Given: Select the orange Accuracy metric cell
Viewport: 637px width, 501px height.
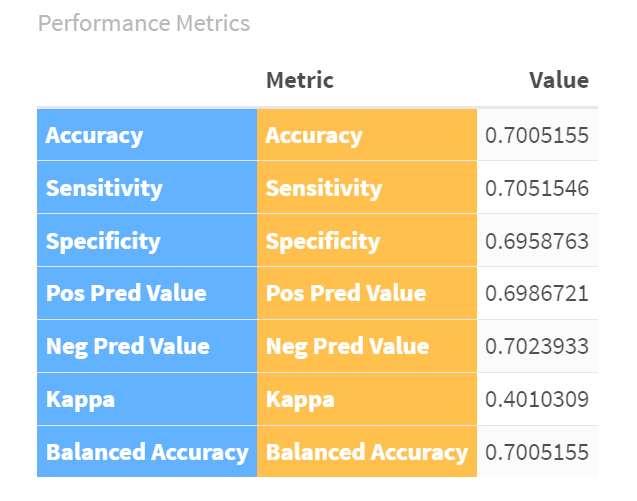Looking at the screenshot, I should click(314, 136).
